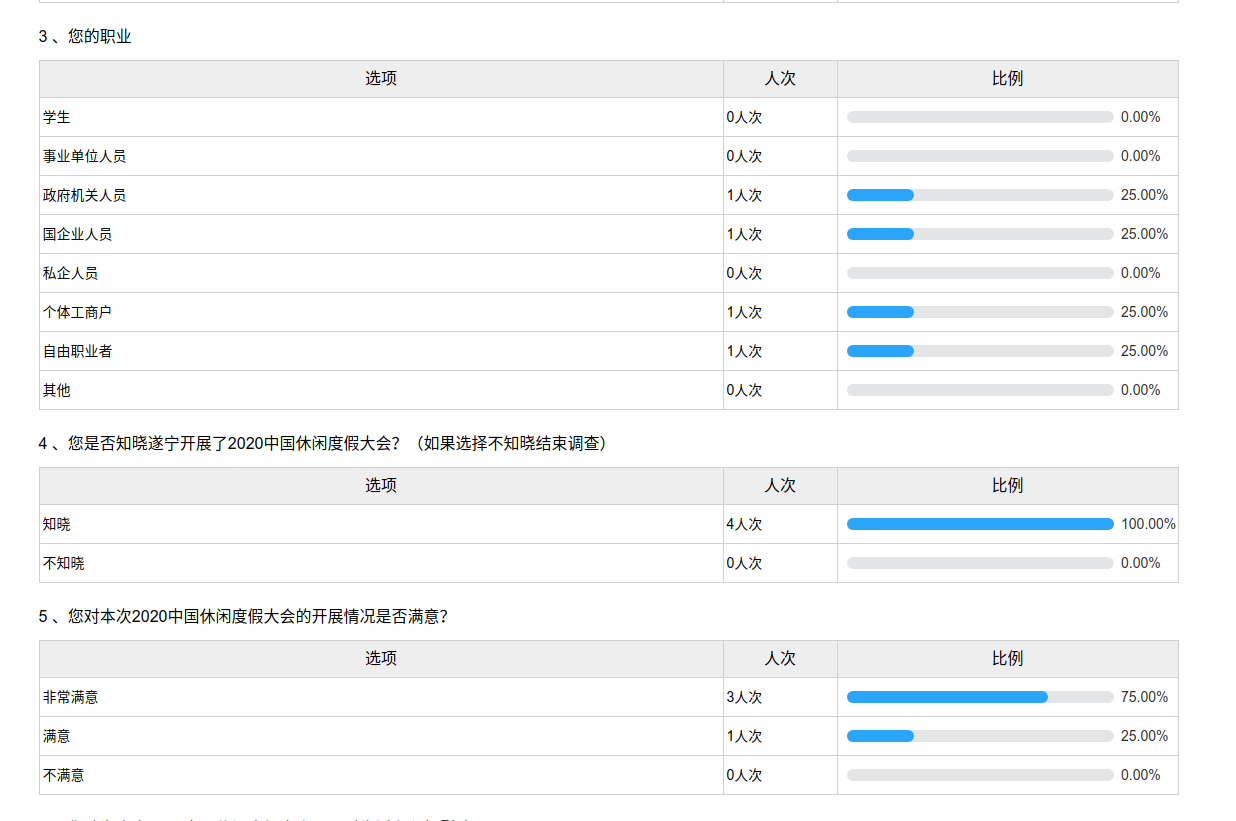Image resolution: width=1236 pixels, height=821 pixels.
Task: Click the 人次 column header in question 4
Action: pos(780,486)
